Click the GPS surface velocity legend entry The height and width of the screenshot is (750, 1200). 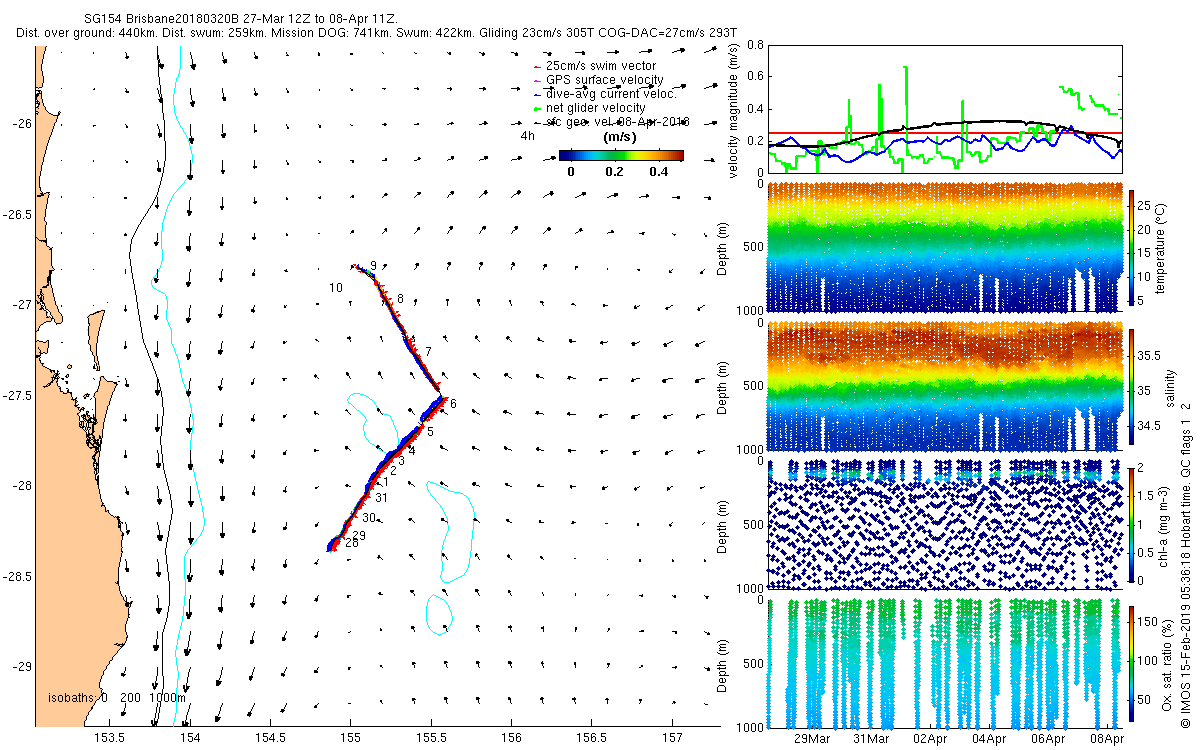click(599, 80)
